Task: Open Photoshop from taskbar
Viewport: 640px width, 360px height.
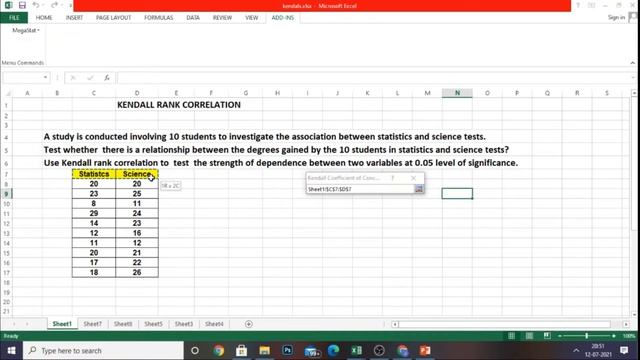Action: tap(287, 351)
